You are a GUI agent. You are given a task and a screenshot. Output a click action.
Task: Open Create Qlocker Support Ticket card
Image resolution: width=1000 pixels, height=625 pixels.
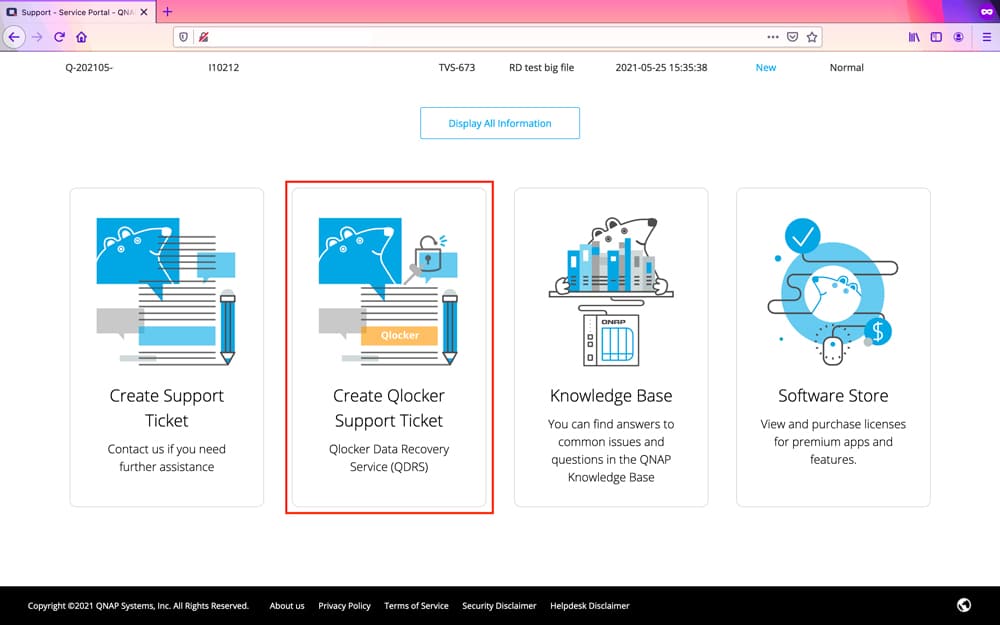(x=389, y=348)
